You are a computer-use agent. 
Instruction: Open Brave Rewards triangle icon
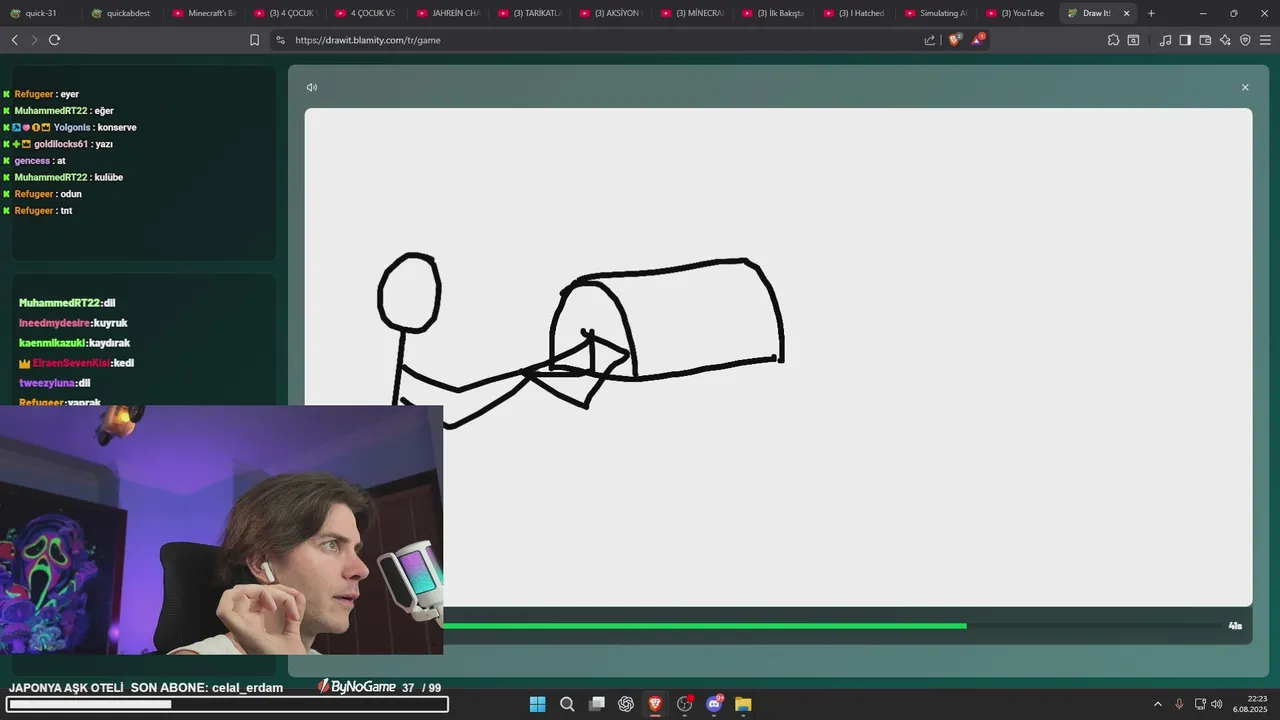click(x=978, y=39)
